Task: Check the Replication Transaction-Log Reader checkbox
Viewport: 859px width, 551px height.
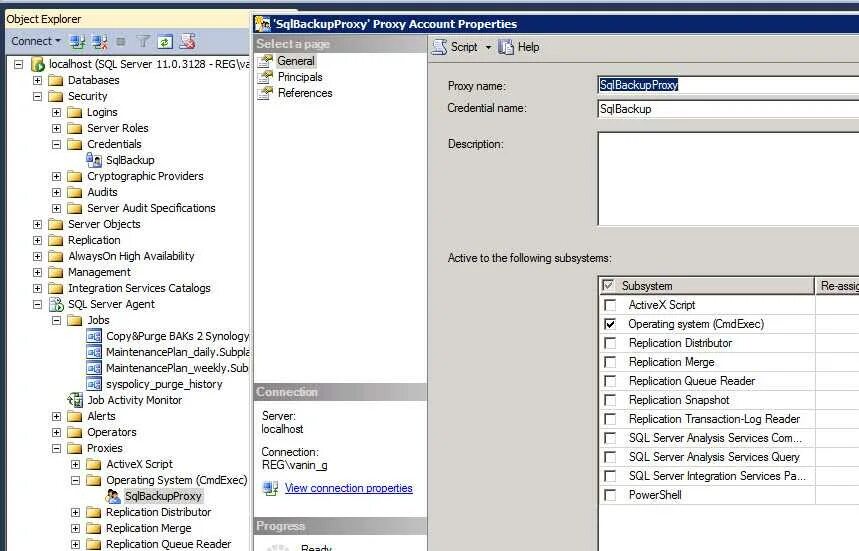Action: [610, 419]
